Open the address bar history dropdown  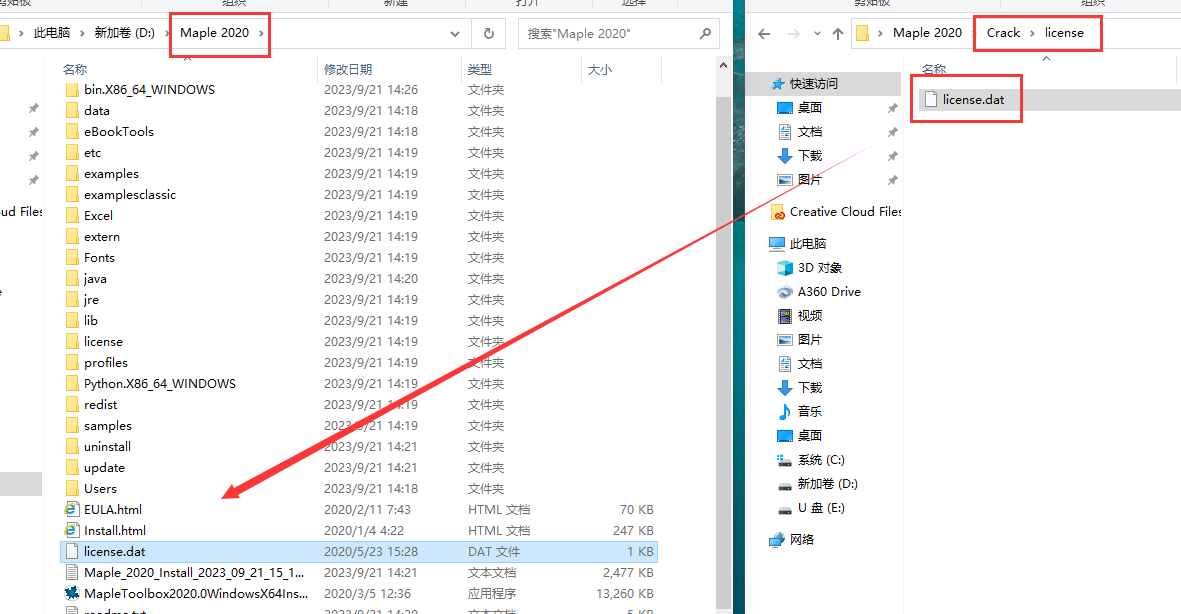(x=455, y=33)
